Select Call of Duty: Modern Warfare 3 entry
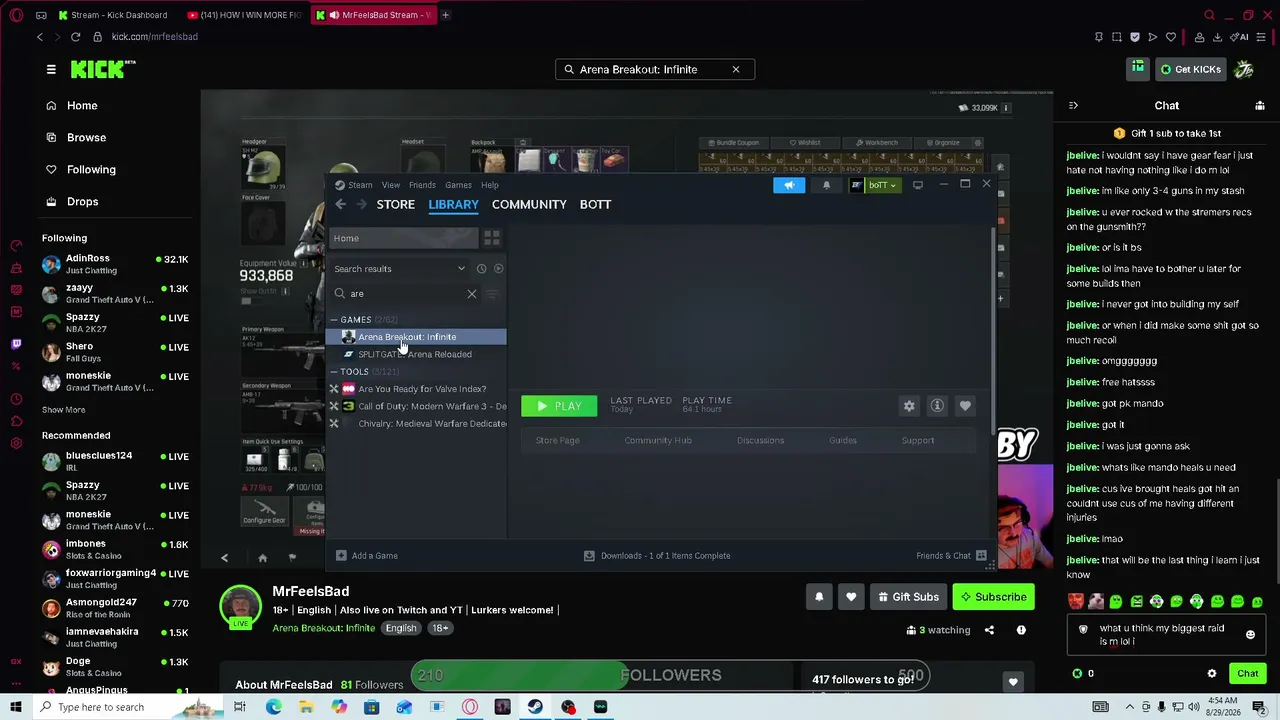The height and width of the screenshot is (720, 1280). click(432, 406)
